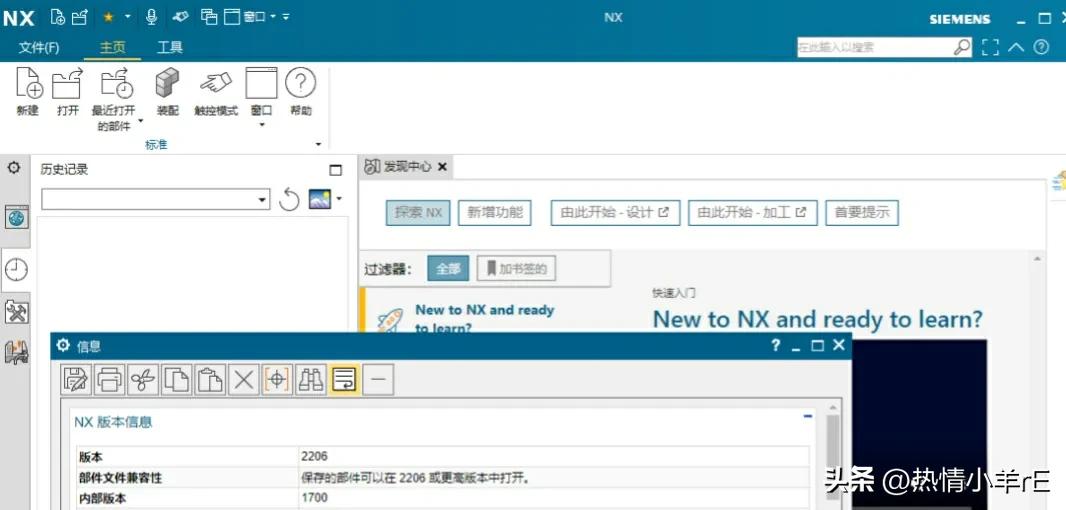Click the select all target icon in 信息 toolbar
This screenshot has height=510, width=1066.
277,380
